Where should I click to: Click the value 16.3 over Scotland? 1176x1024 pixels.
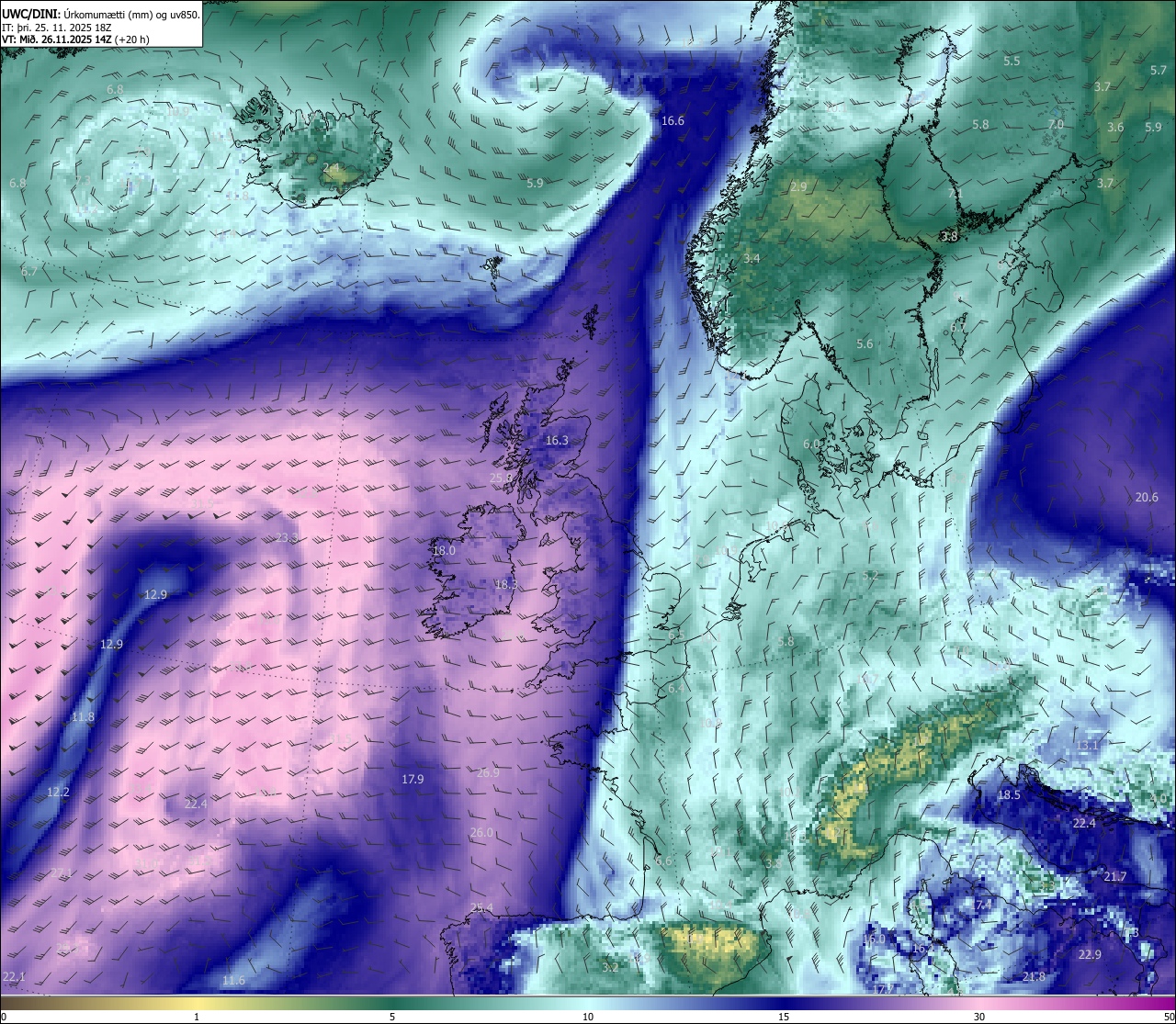(x=557, y=441)
